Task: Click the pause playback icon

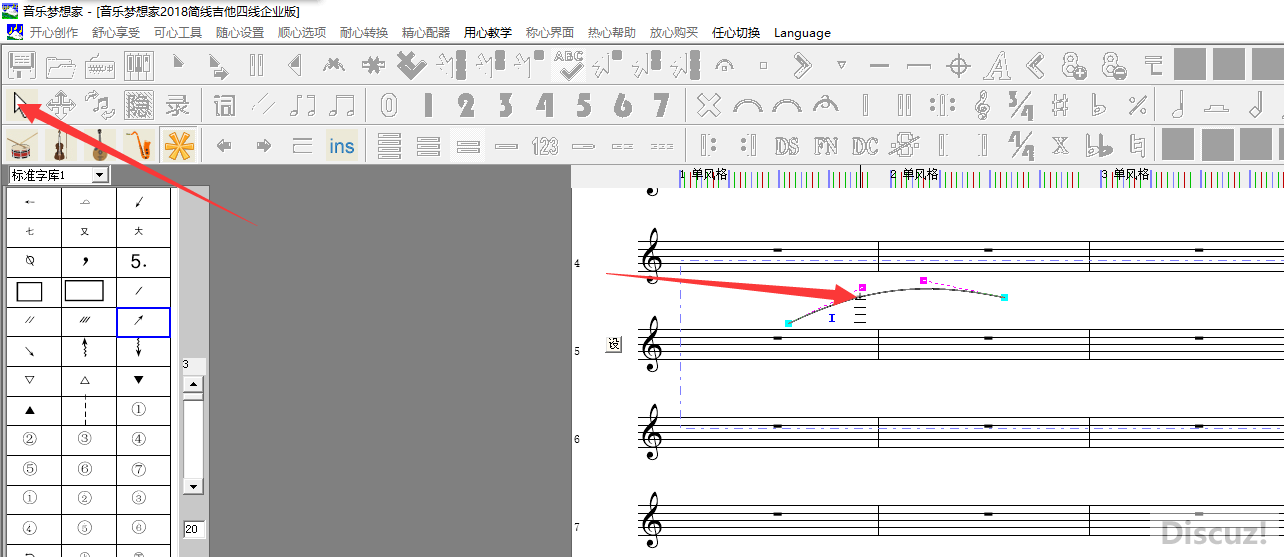Action: coord(256,66)
